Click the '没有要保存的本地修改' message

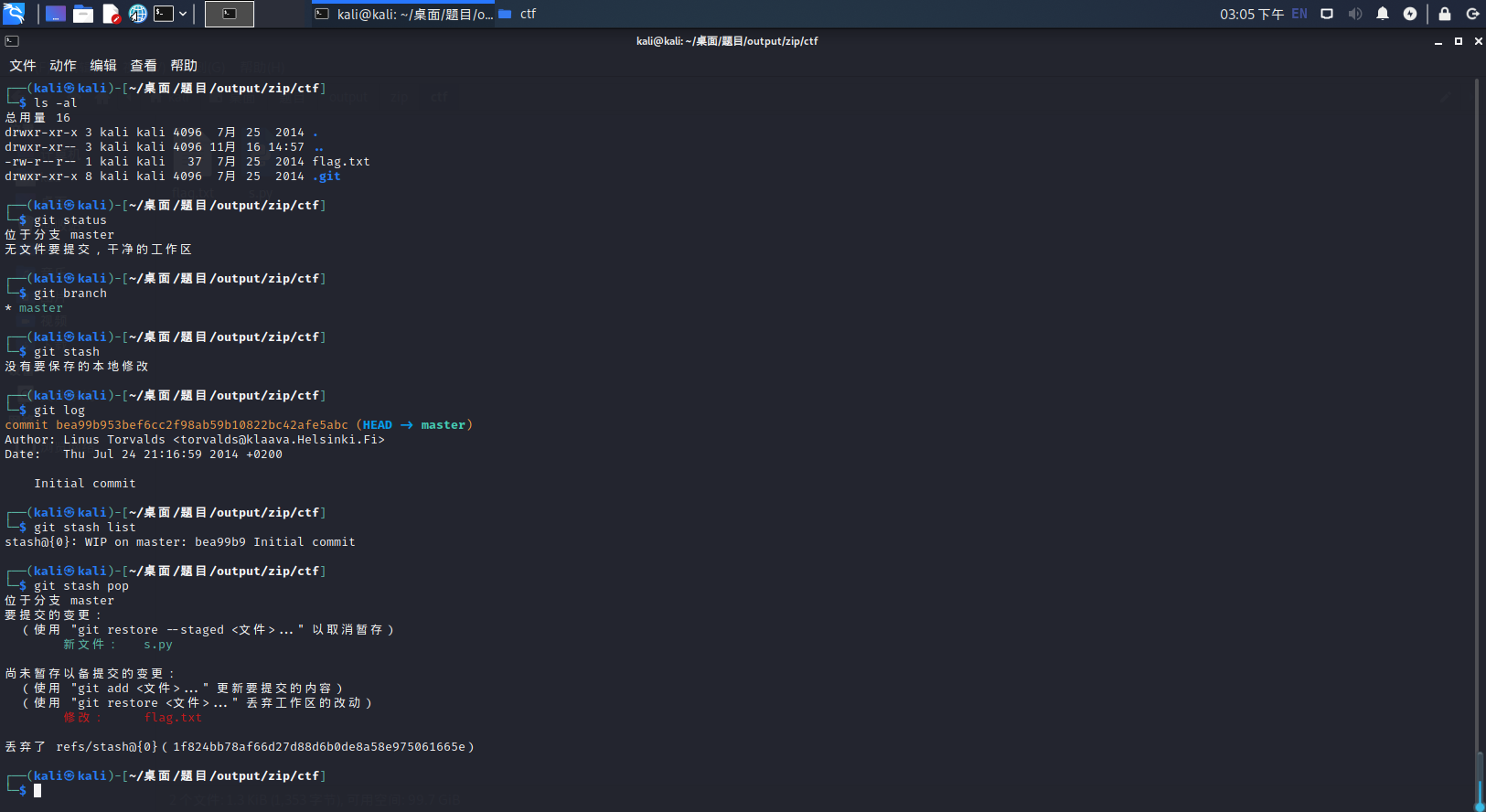[x=77, y=367]
